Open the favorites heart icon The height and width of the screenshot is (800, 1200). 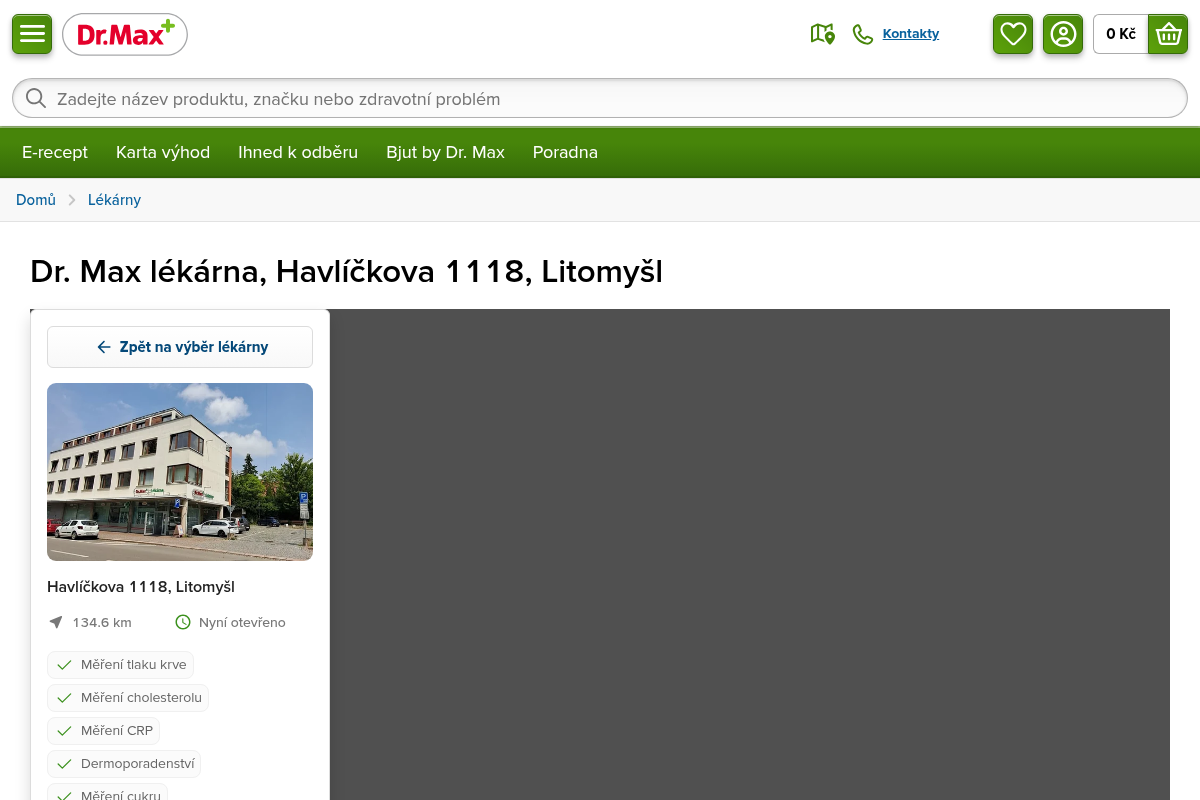click(x=1013, y=34)
